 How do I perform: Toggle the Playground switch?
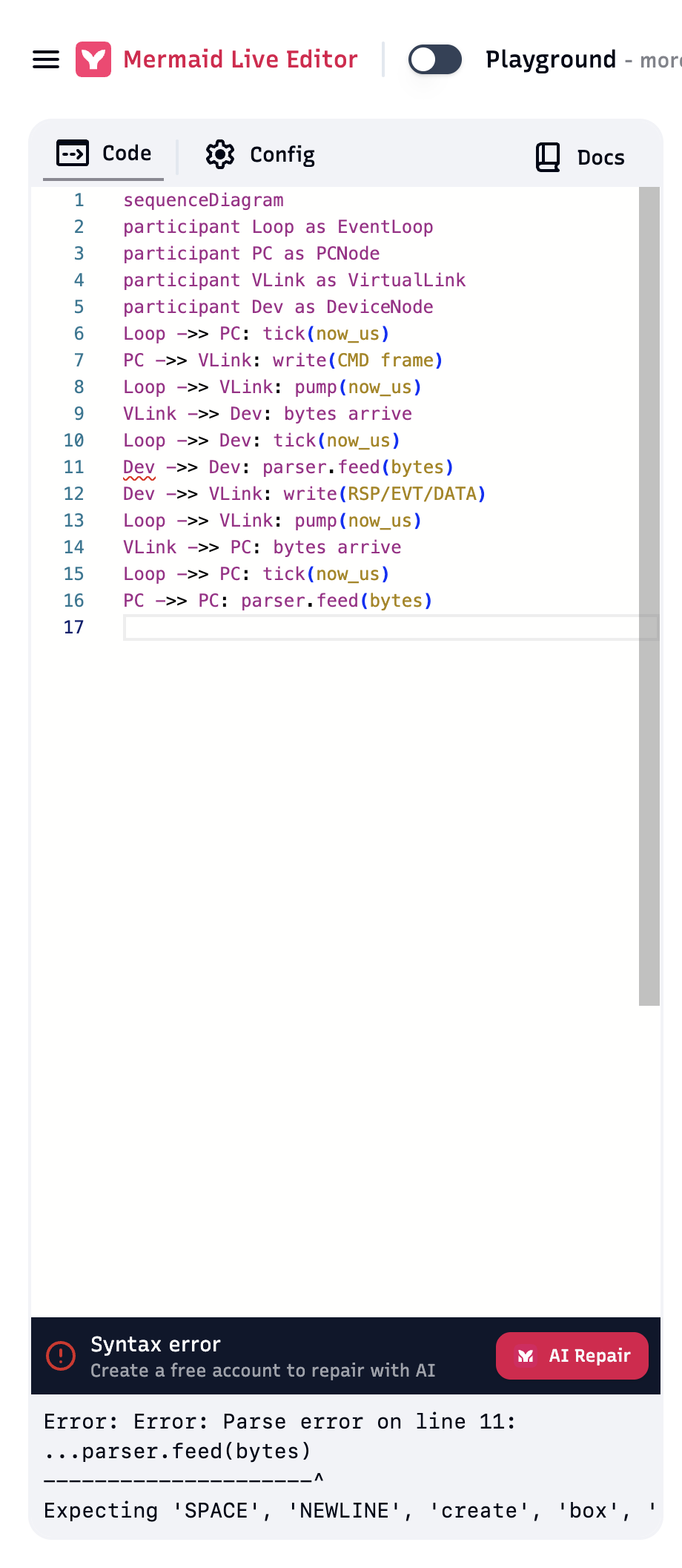coord(435,59)
